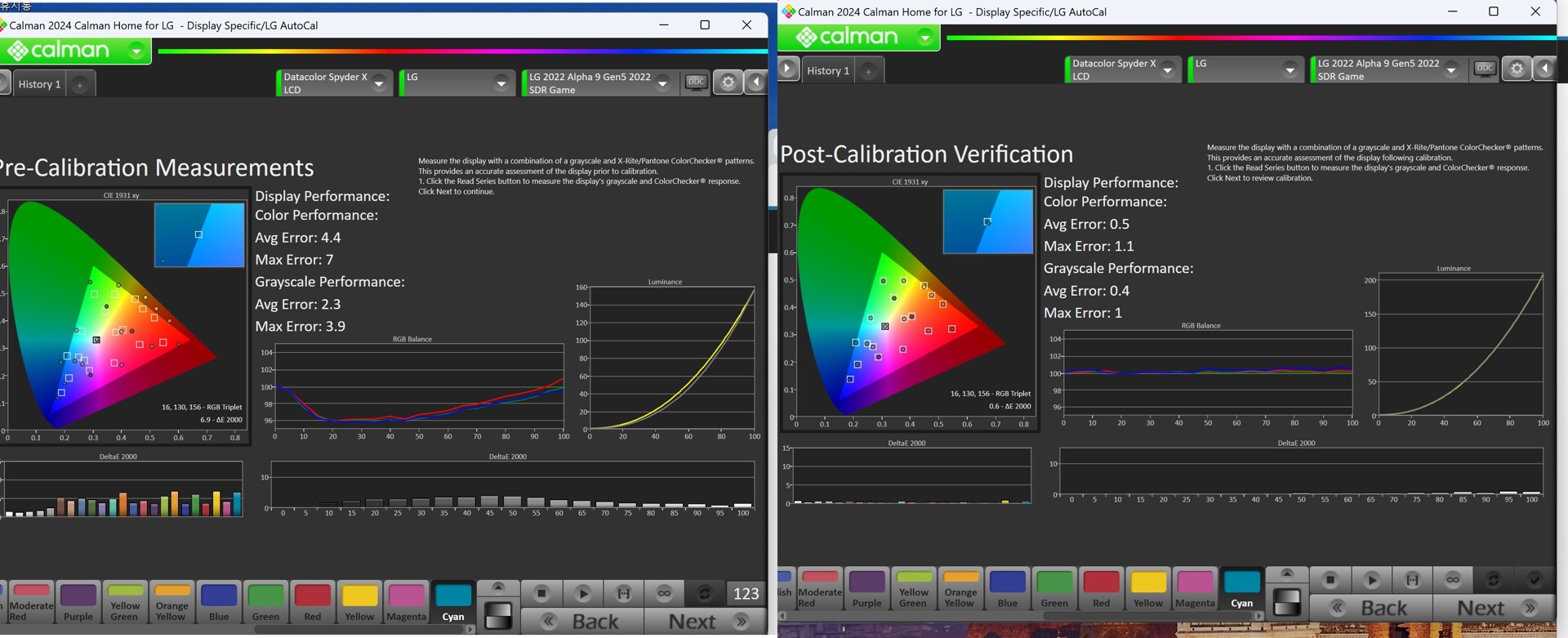Click the refresh icon in the Post-Calibration window
This screenshot has height=638, width=1568.
point(1493,579)
